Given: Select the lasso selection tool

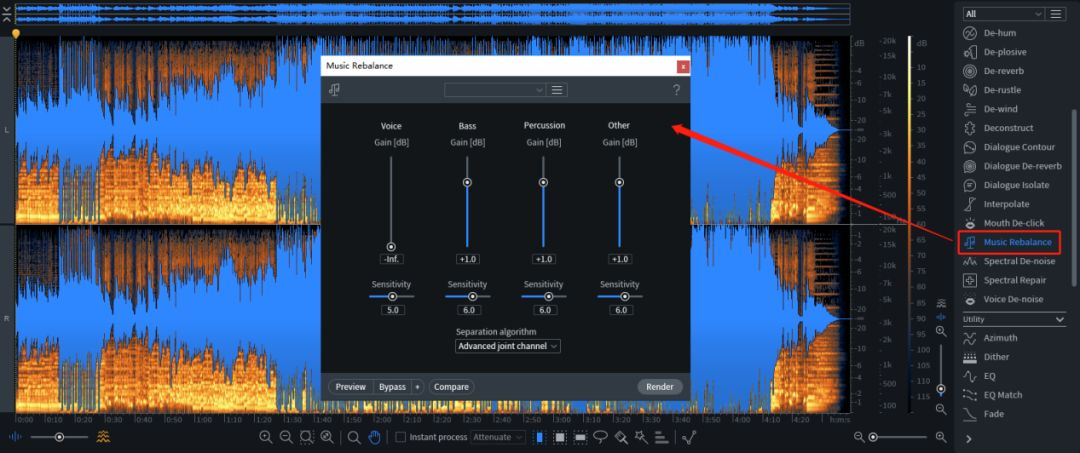Looking at the screenshot, I should (601, 437).
